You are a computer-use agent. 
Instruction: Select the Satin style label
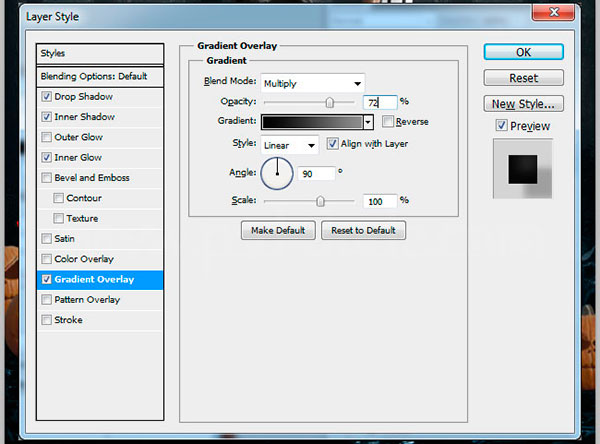coord(64,238)
